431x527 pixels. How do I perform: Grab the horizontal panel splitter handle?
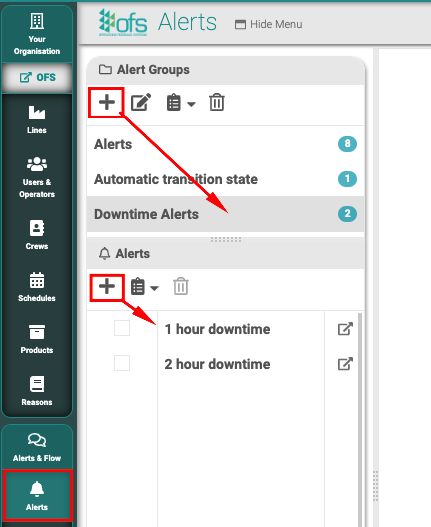point(226,239)
